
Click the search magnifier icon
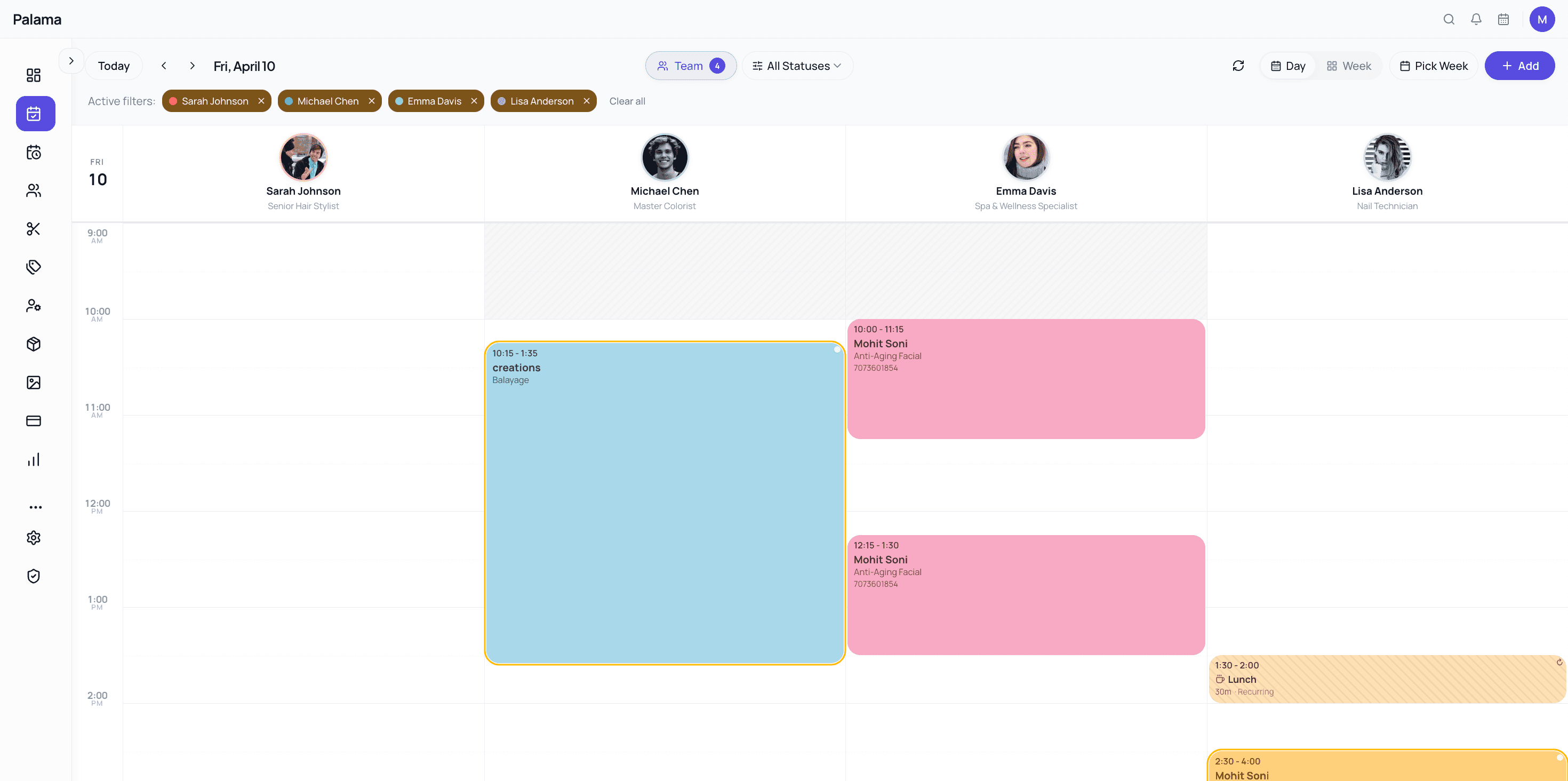click(x=1449, y=20)
